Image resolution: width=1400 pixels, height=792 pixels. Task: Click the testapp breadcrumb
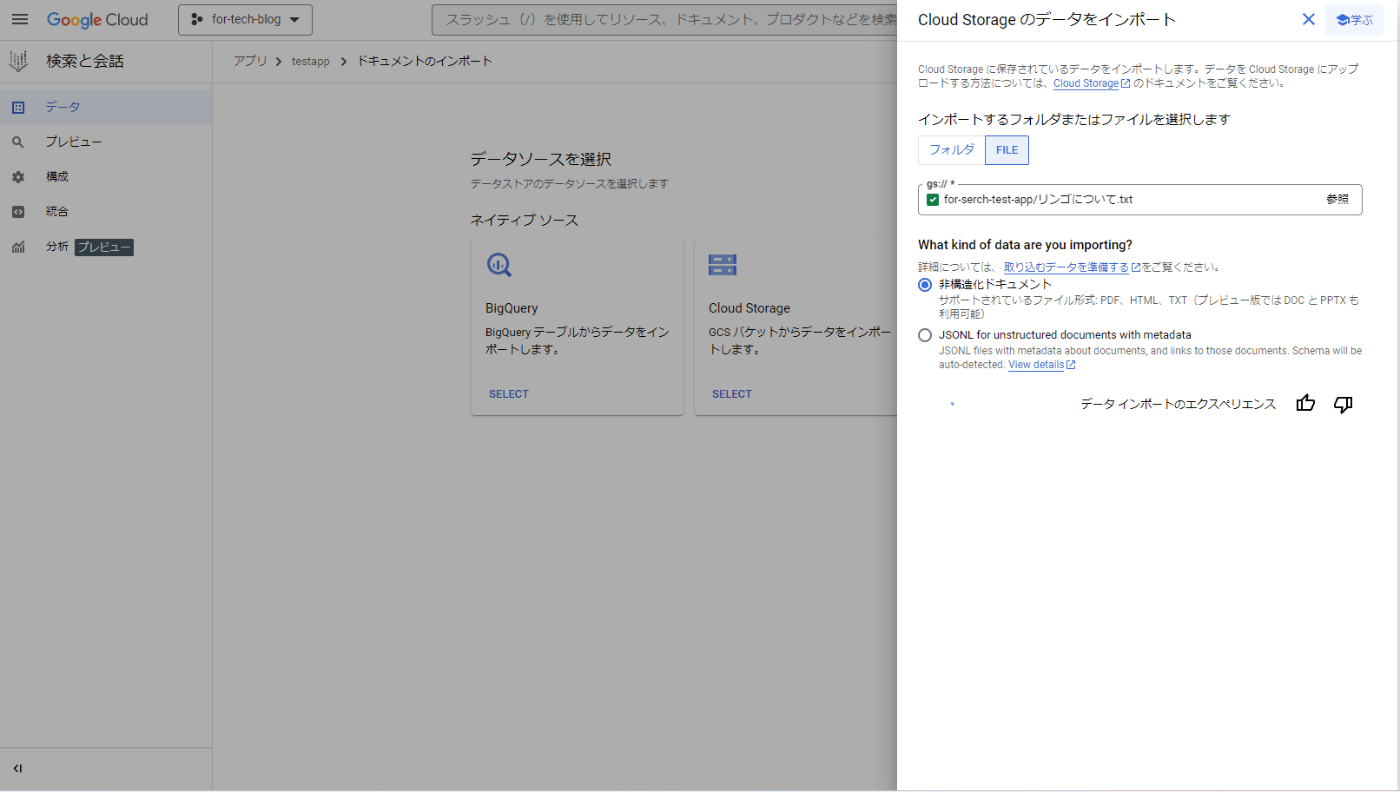coord(310,61)
